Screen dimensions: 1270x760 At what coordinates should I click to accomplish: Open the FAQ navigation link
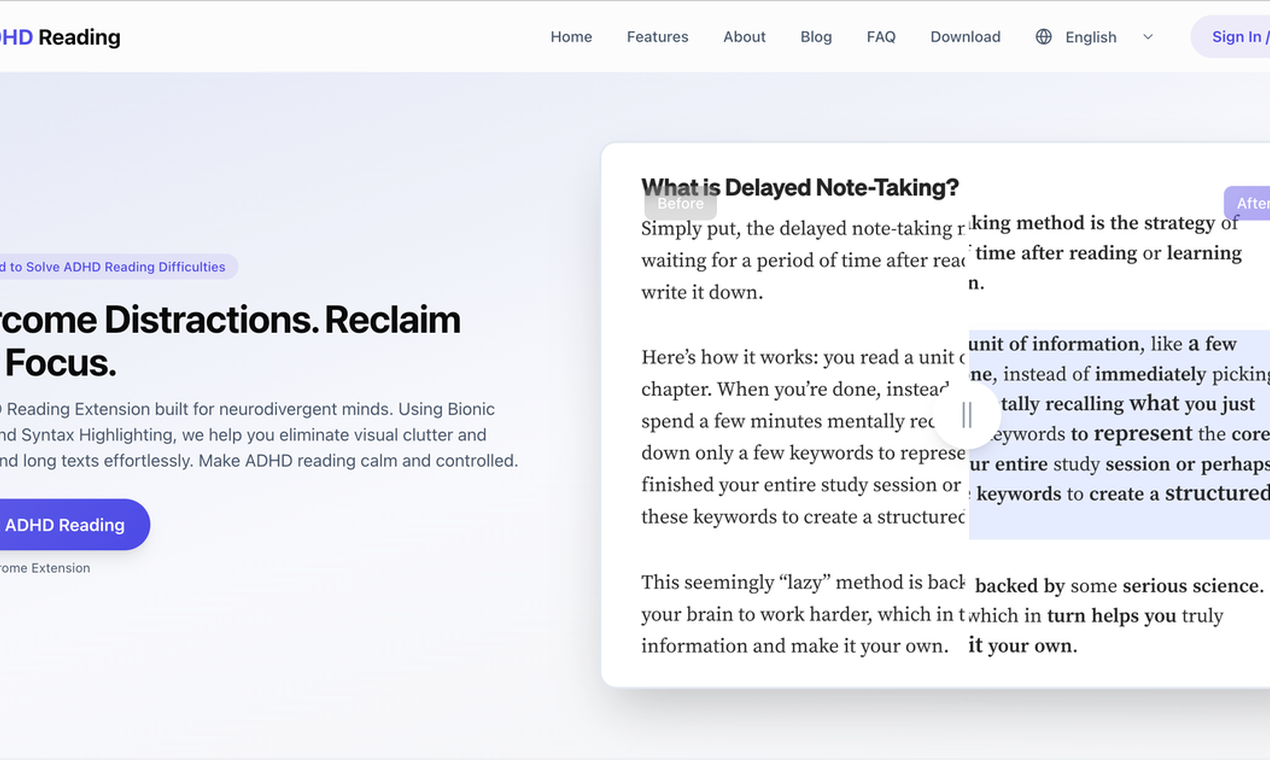pyautogui.click(x=881, y=37)
